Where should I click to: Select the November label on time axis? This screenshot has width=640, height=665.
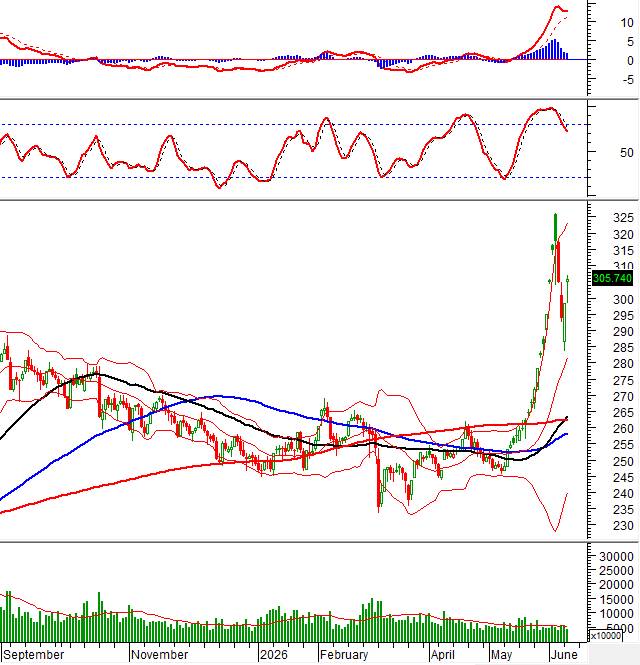(159, 654)
